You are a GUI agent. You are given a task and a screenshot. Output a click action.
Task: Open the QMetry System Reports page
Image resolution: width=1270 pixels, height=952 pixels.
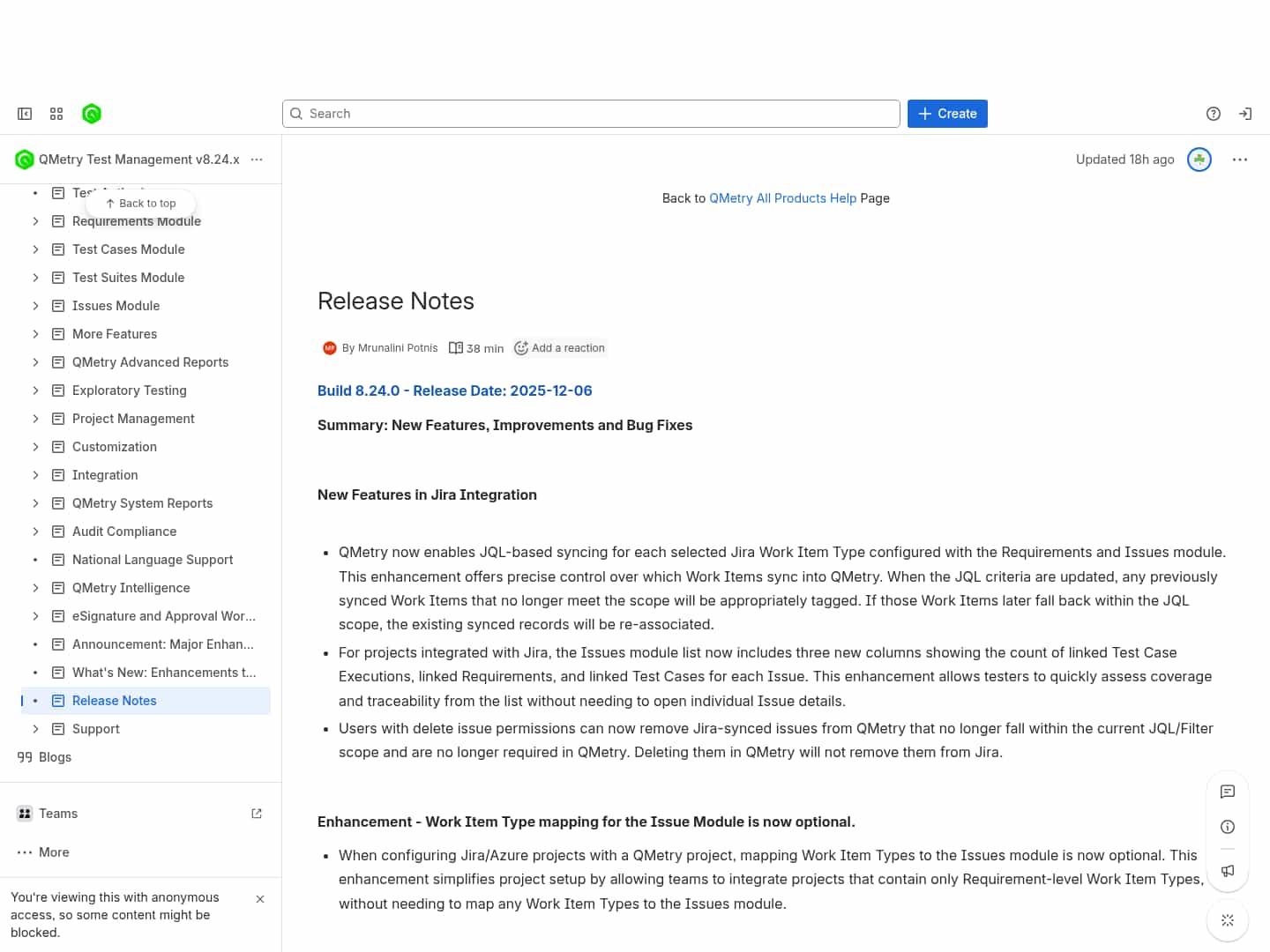coord(142,503)
